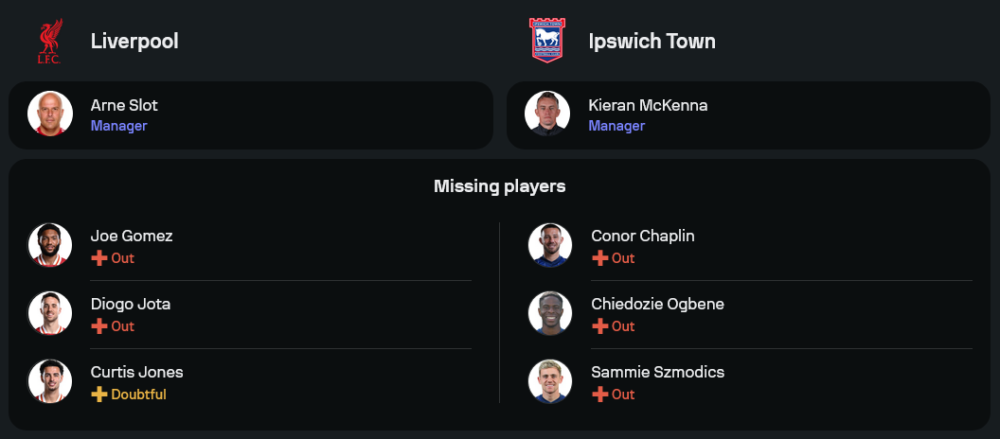This screenshot has height=439, width=1000.
Task: Click the injury cross under Sammie Szmodics
Action: [600, 394]
